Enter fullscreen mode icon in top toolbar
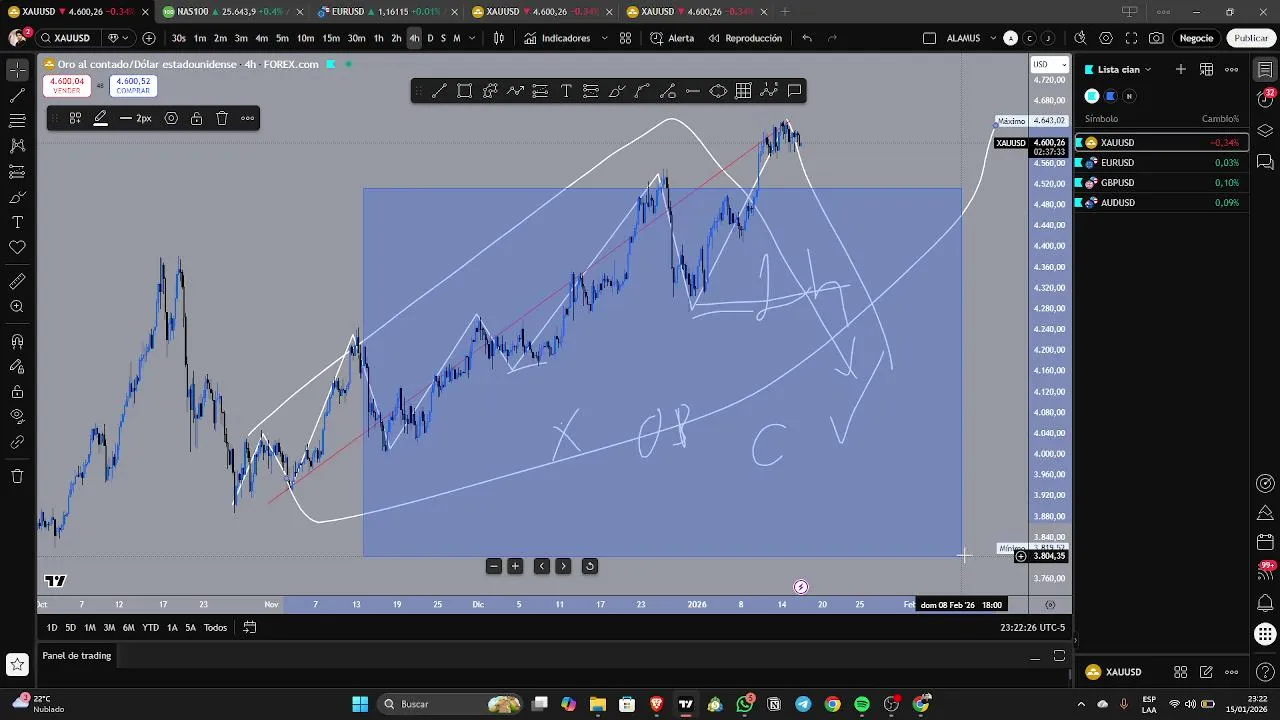1280x720 pixels. click(x=1131, y=38)
